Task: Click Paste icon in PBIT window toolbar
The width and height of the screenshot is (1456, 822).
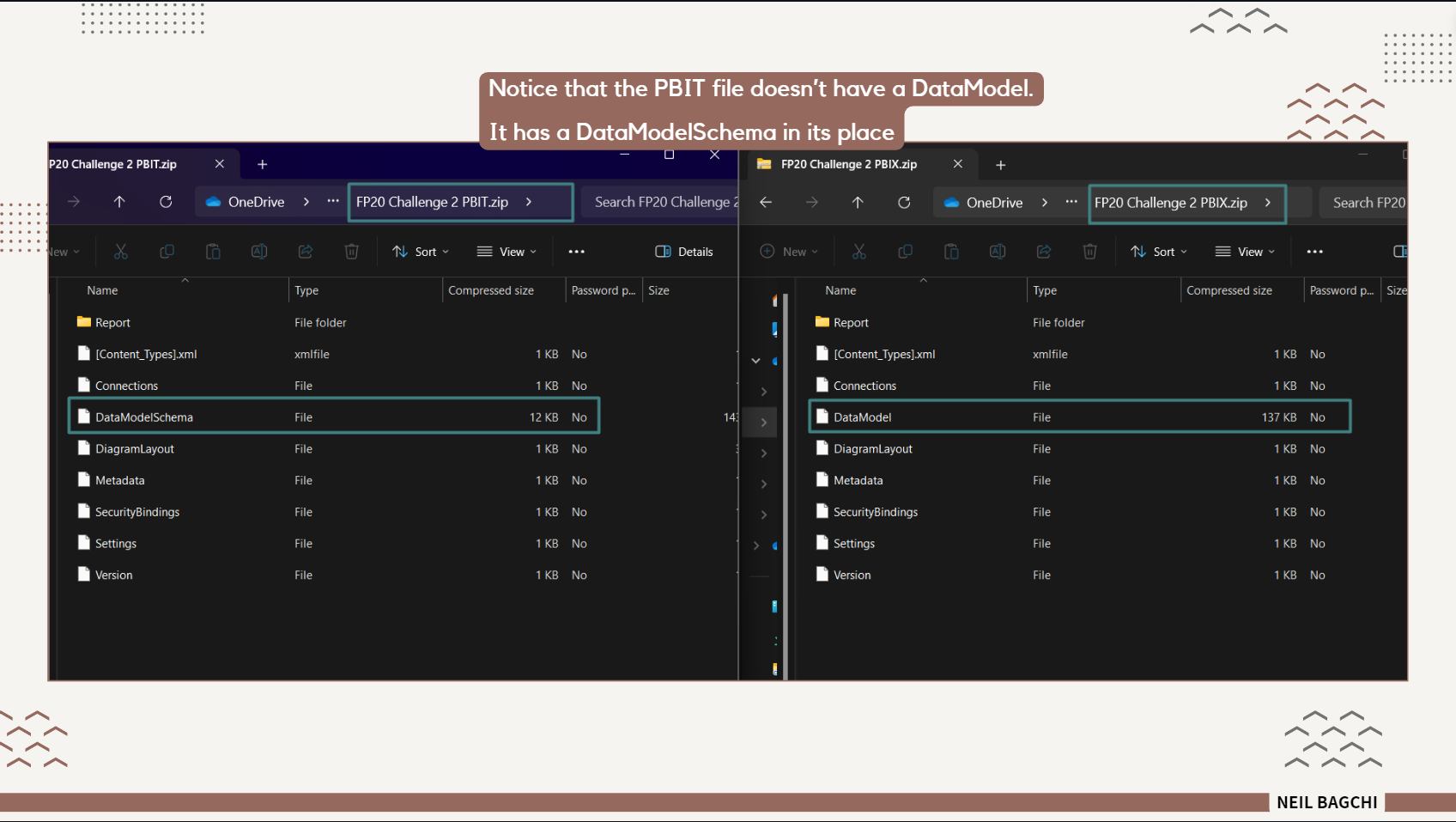Action: 213,252
